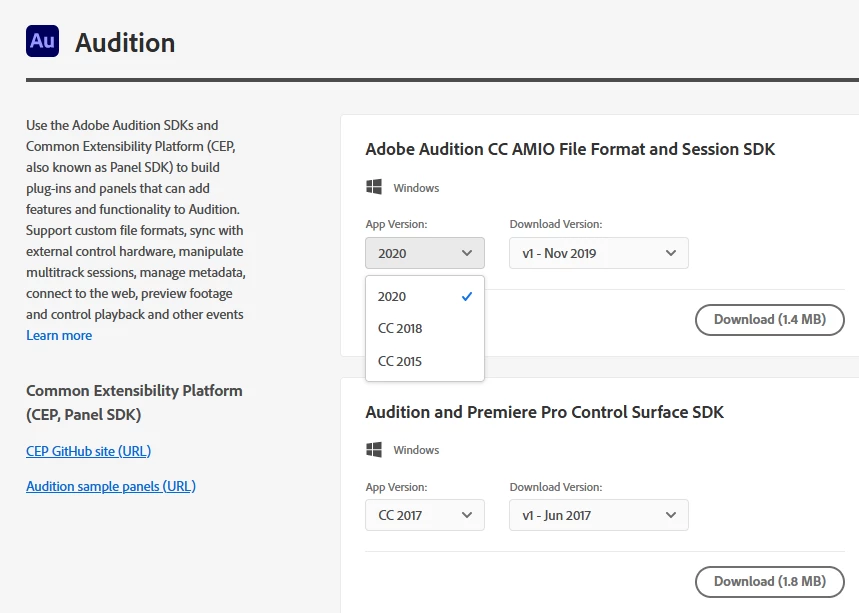Click the Control Surface SDK heading
859x613 pixels.
(544, 412)
